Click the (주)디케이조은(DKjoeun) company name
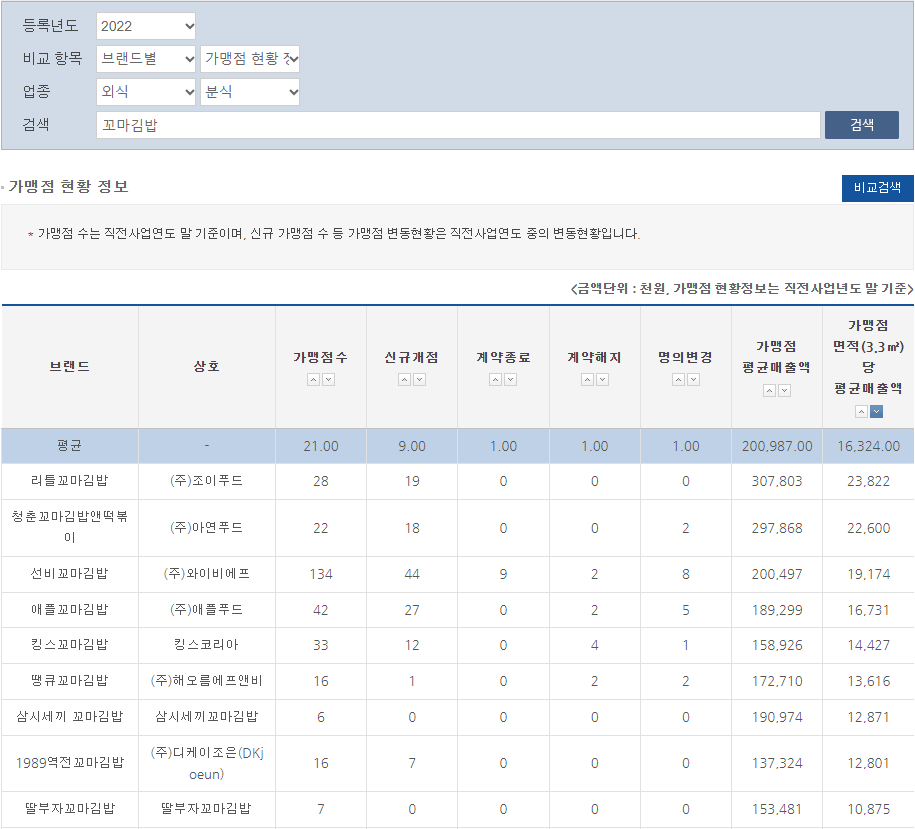This screenshot has height=829, width=915. [x=207, y=763]
